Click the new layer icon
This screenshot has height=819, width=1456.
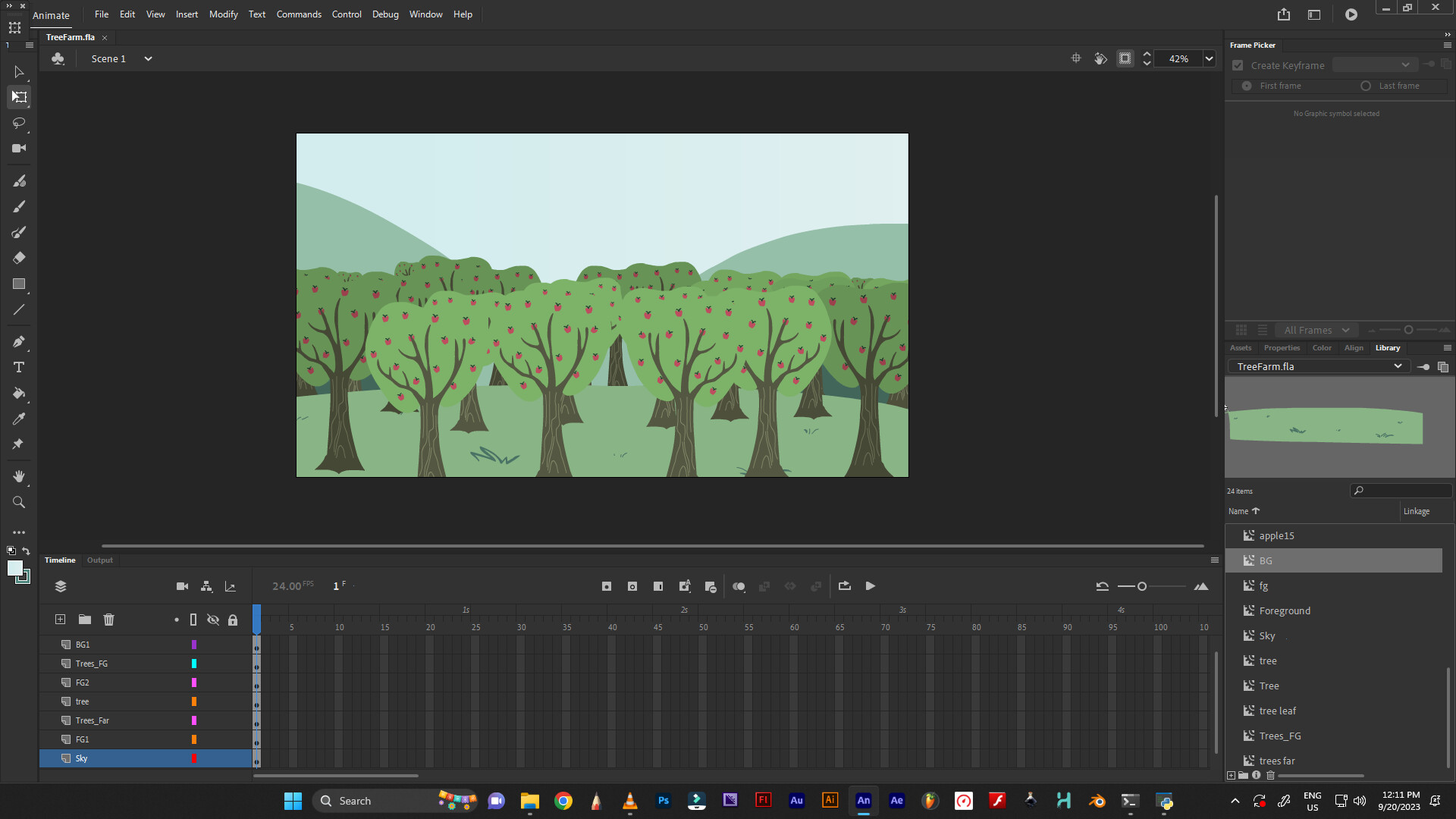coord(61,620)
